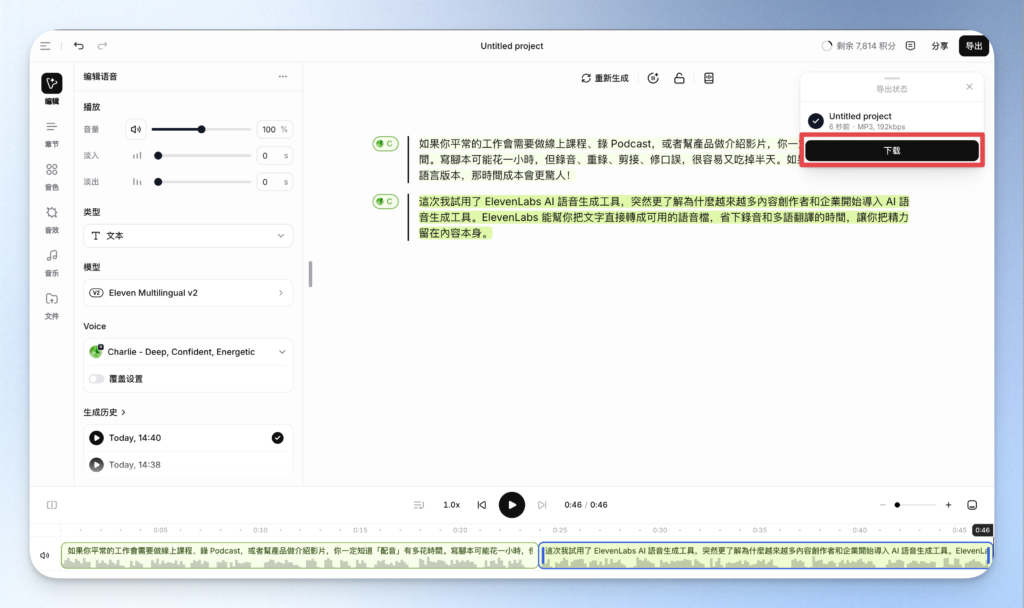Play the Today, 14:40 generation
Viewport: 1024px width, 608px height.
96,438
